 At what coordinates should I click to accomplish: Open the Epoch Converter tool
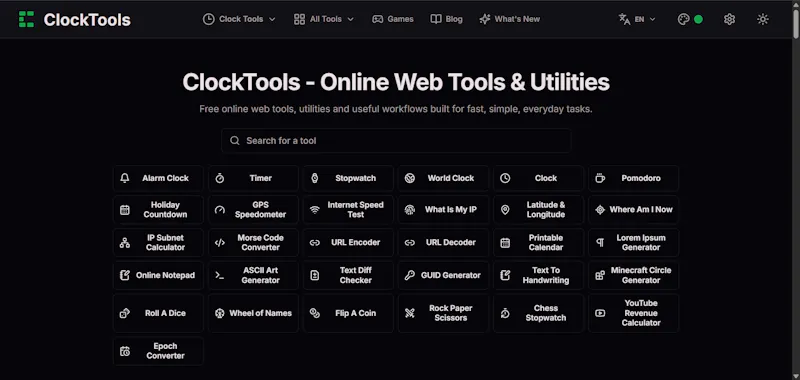coord(158,351)
